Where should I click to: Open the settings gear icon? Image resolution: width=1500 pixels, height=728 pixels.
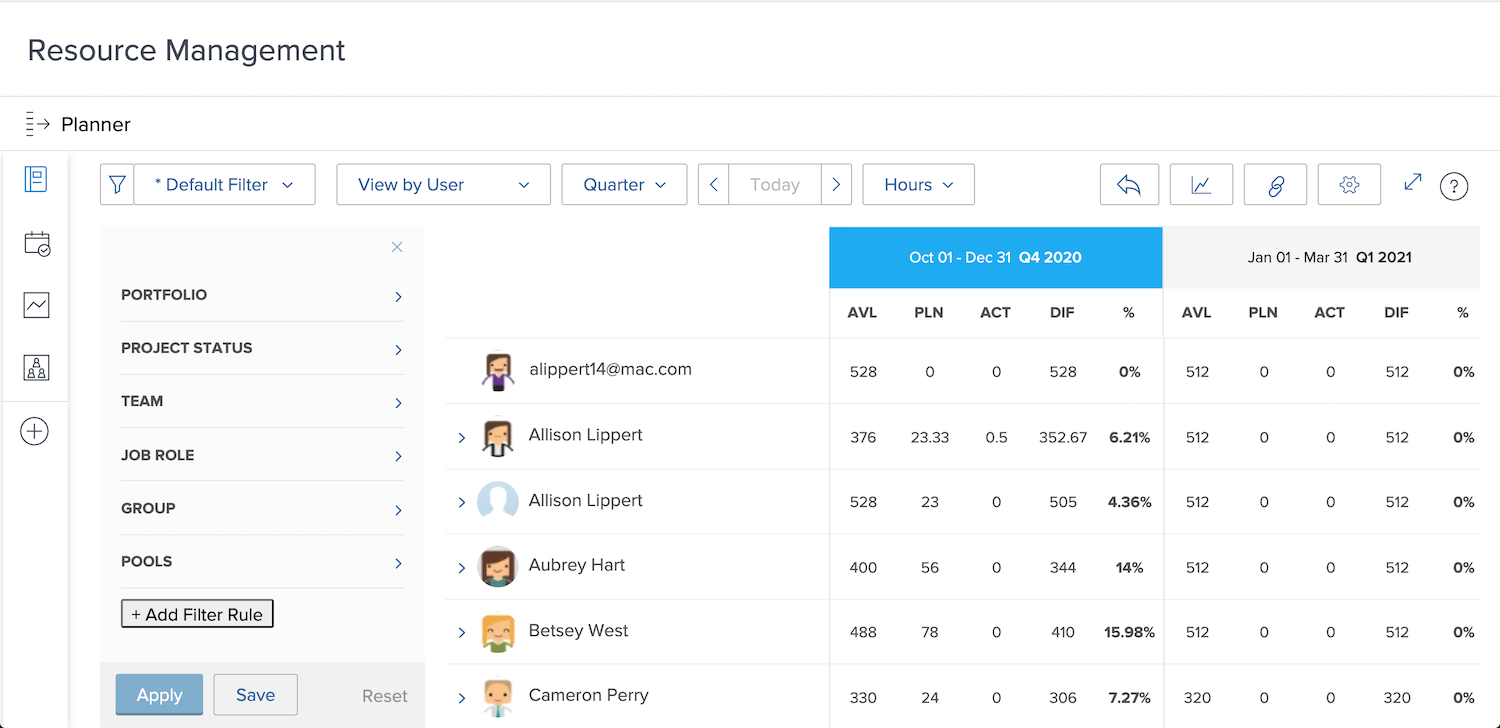click(1349, 184)
